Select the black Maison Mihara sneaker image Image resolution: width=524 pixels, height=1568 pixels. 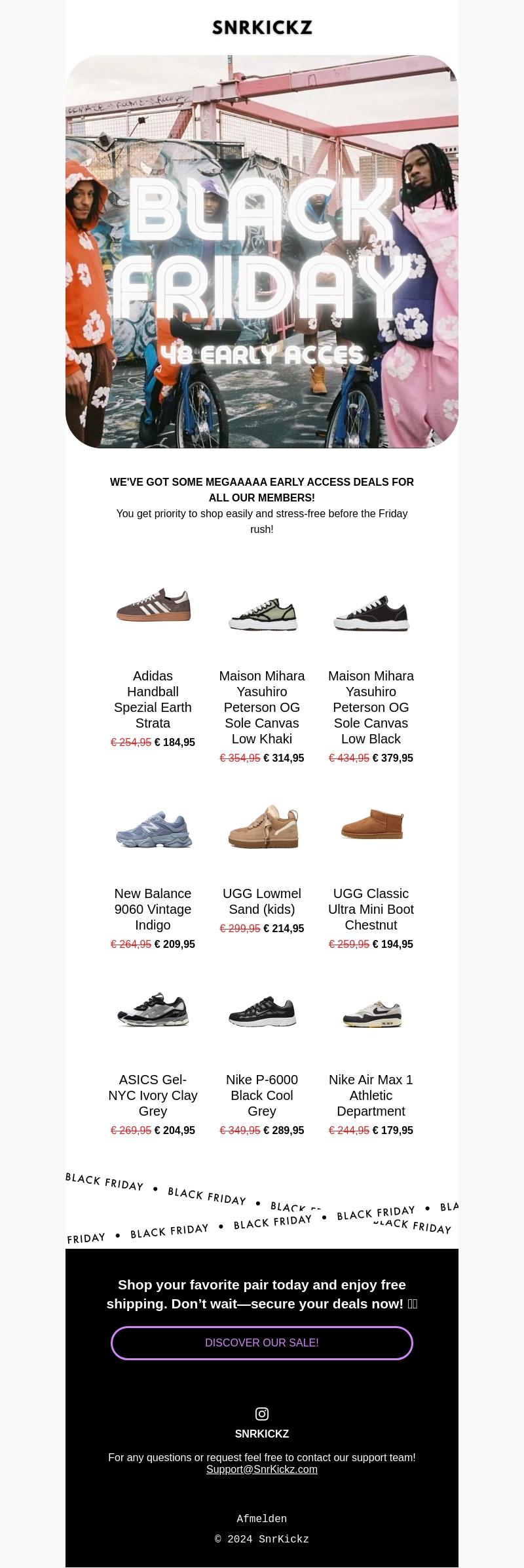371,614
